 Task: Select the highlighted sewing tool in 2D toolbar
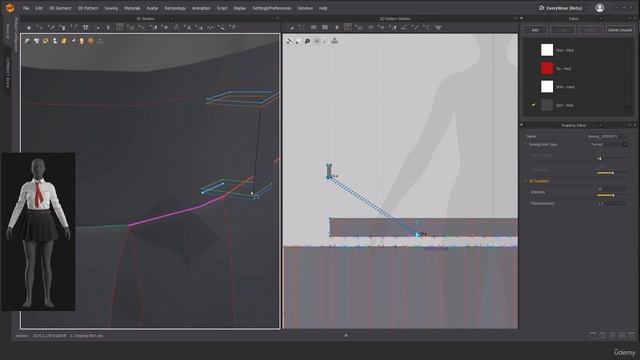tap(348, 27)
